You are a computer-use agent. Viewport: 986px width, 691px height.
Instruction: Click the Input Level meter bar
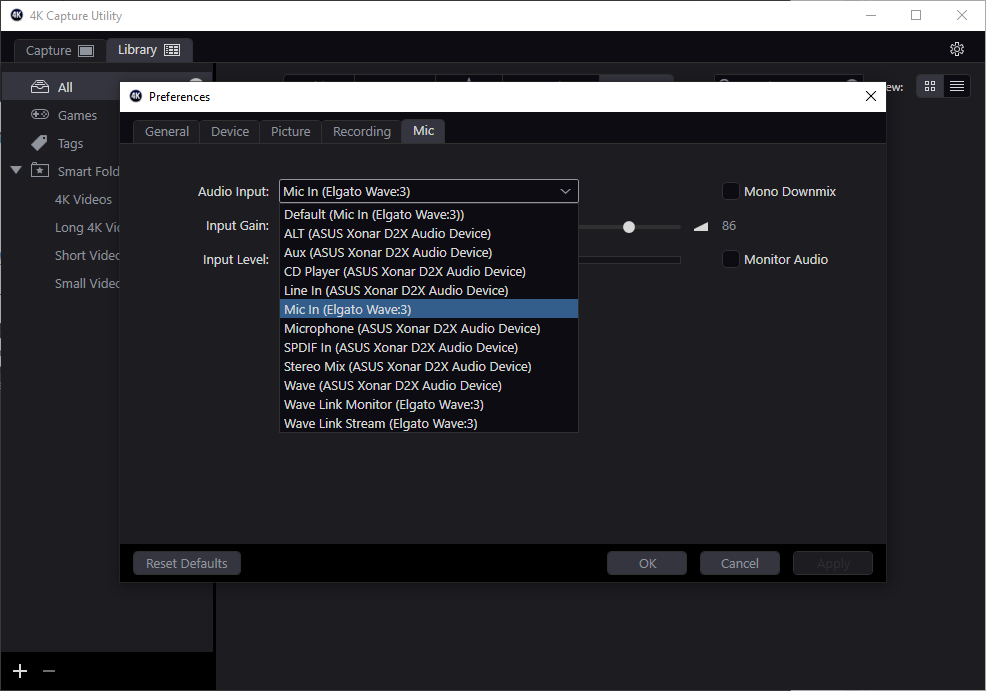(629, 260)
